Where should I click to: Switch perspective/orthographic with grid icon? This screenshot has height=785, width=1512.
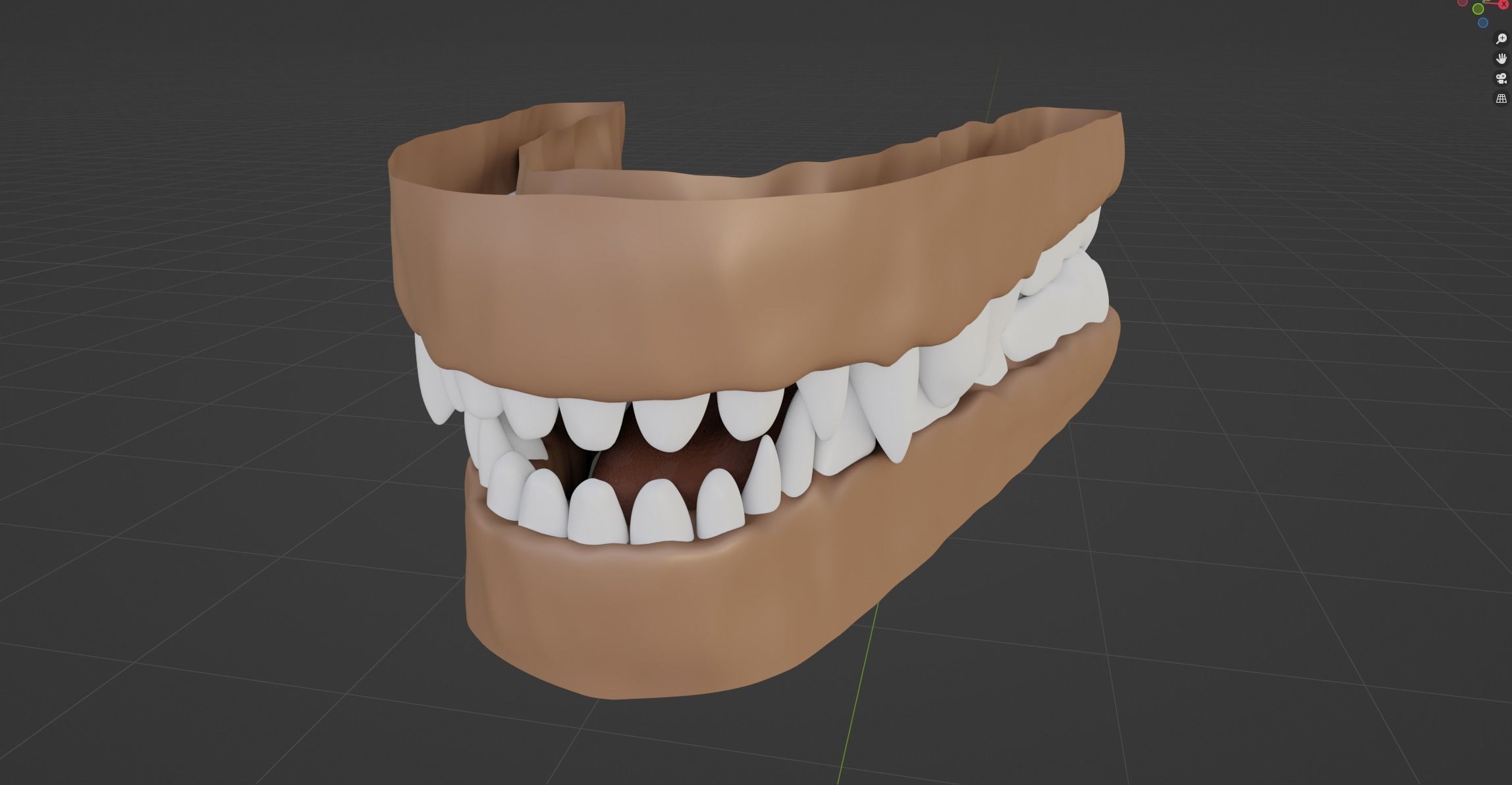1501,98
